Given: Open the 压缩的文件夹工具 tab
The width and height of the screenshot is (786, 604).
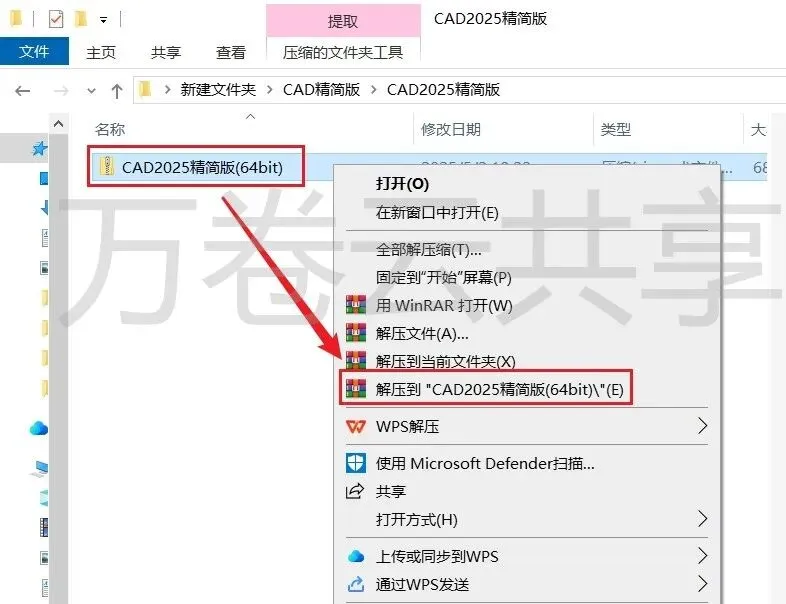Looking at the screenshot, I should pyautogui.click(x=343, y=52).
